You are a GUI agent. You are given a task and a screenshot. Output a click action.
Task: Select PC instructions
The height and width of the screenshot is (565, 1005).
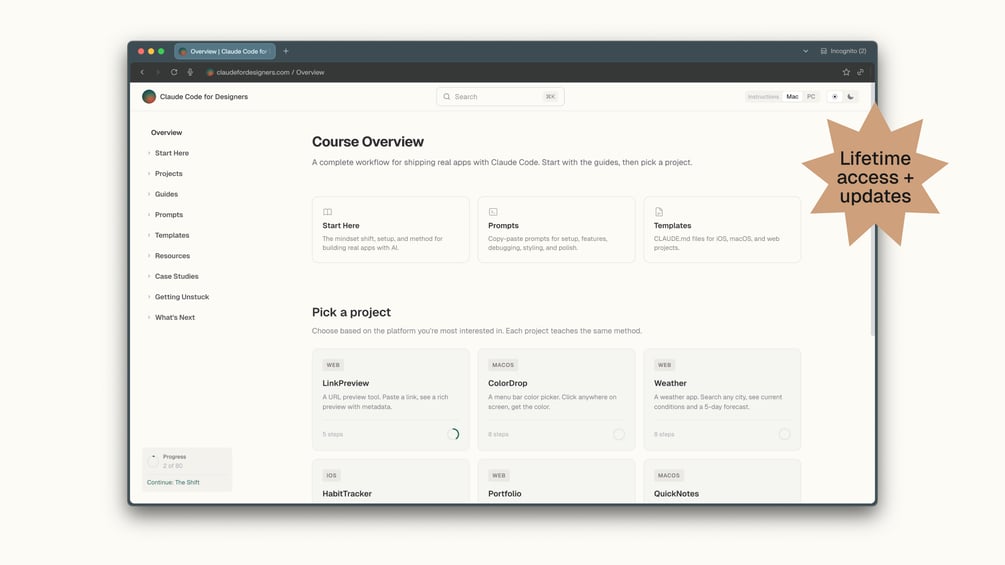(811, 97)
